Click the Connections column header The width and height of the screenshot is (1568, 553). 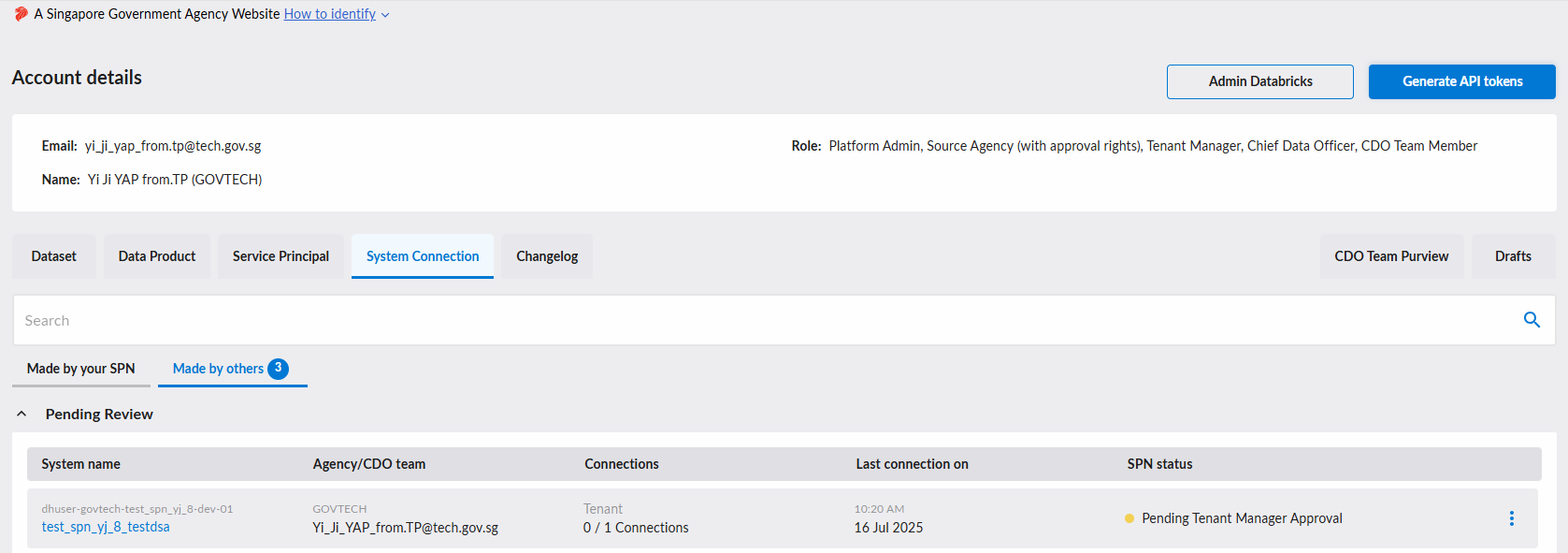click(622, 464)
